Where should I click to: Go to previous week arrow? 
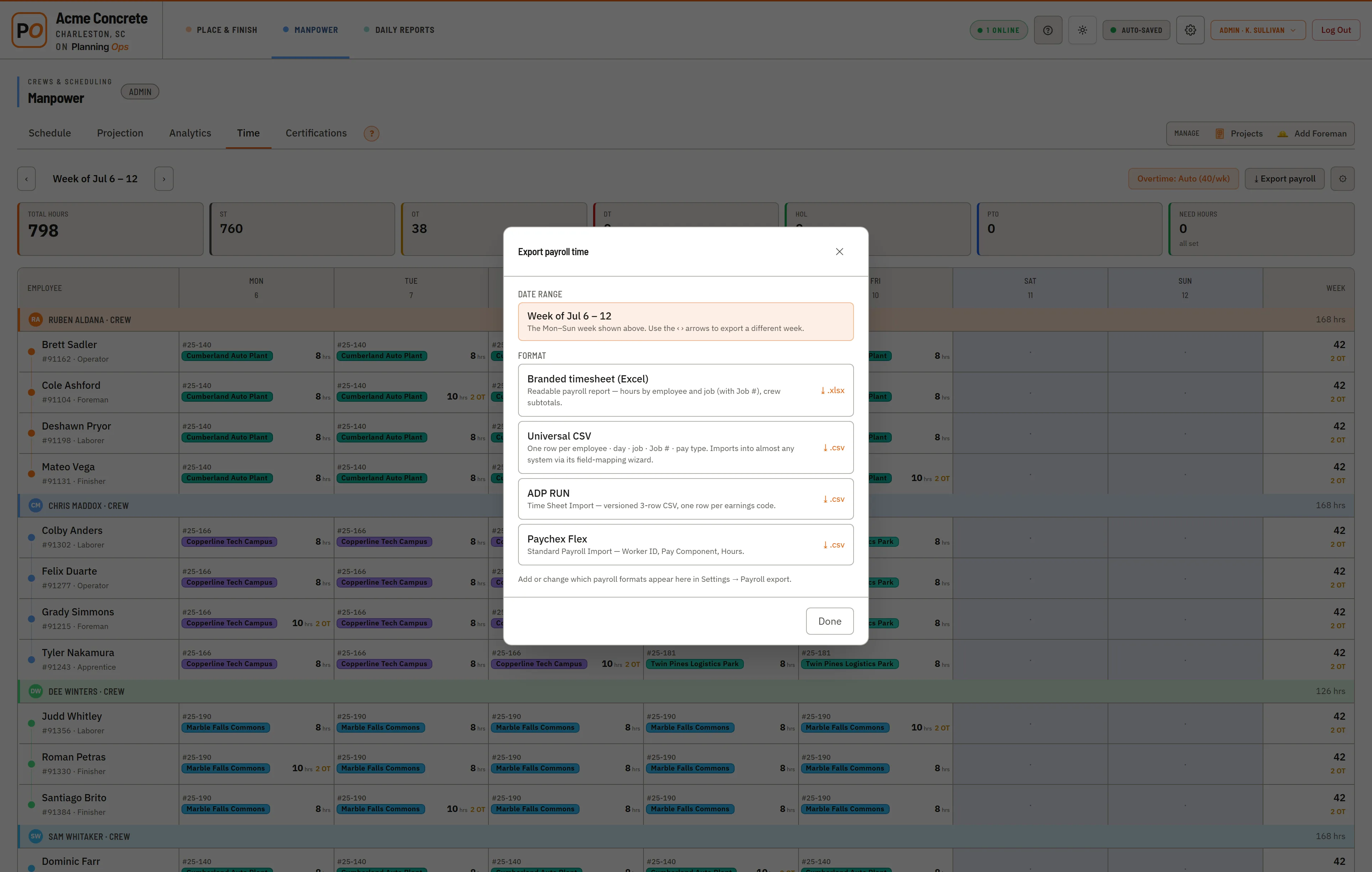click(x=26, y=178)
